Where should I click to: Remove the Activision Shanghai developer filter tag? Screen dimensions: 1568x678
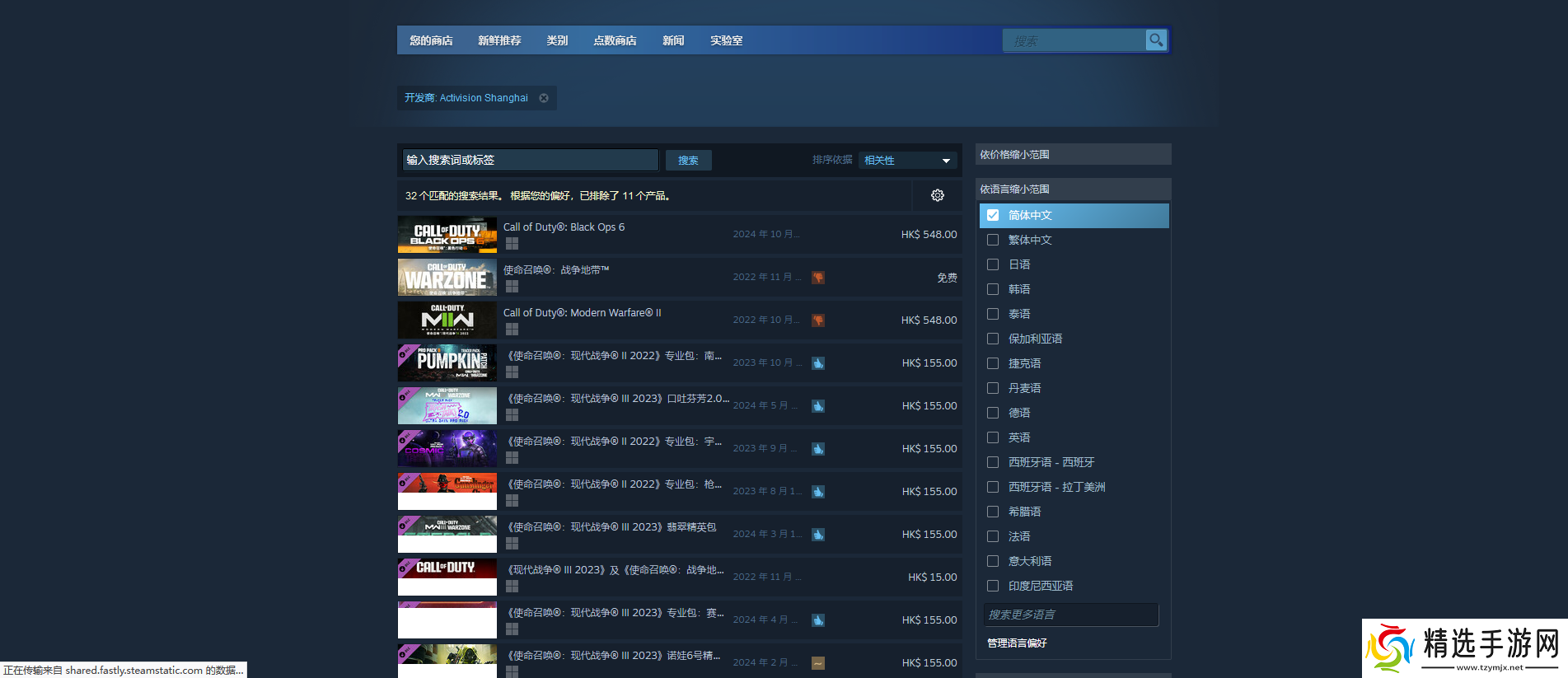(544, 98)
